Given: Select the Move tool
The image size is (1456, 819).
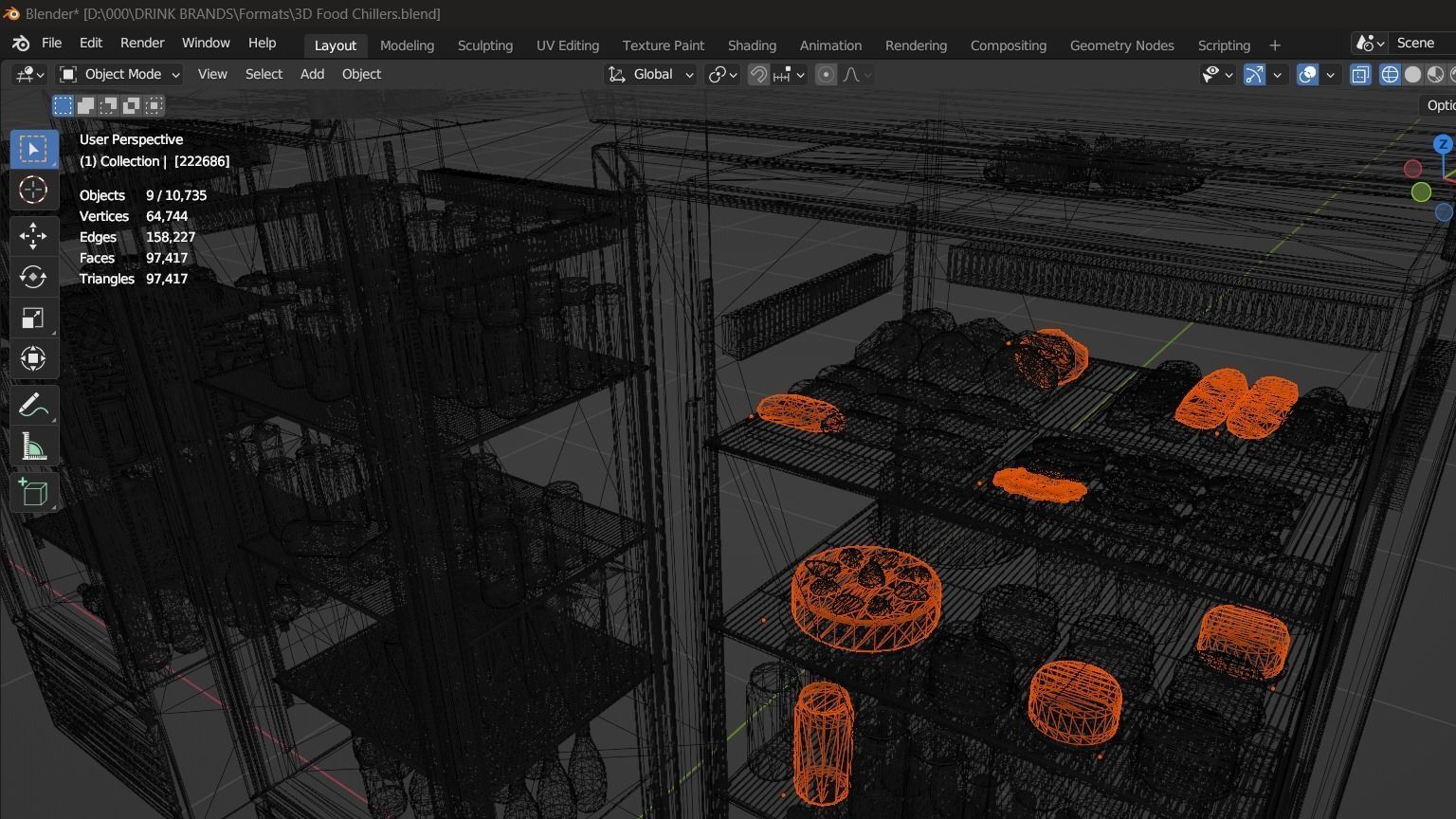Looking at the screenshot, I should (x=33, y=235).
